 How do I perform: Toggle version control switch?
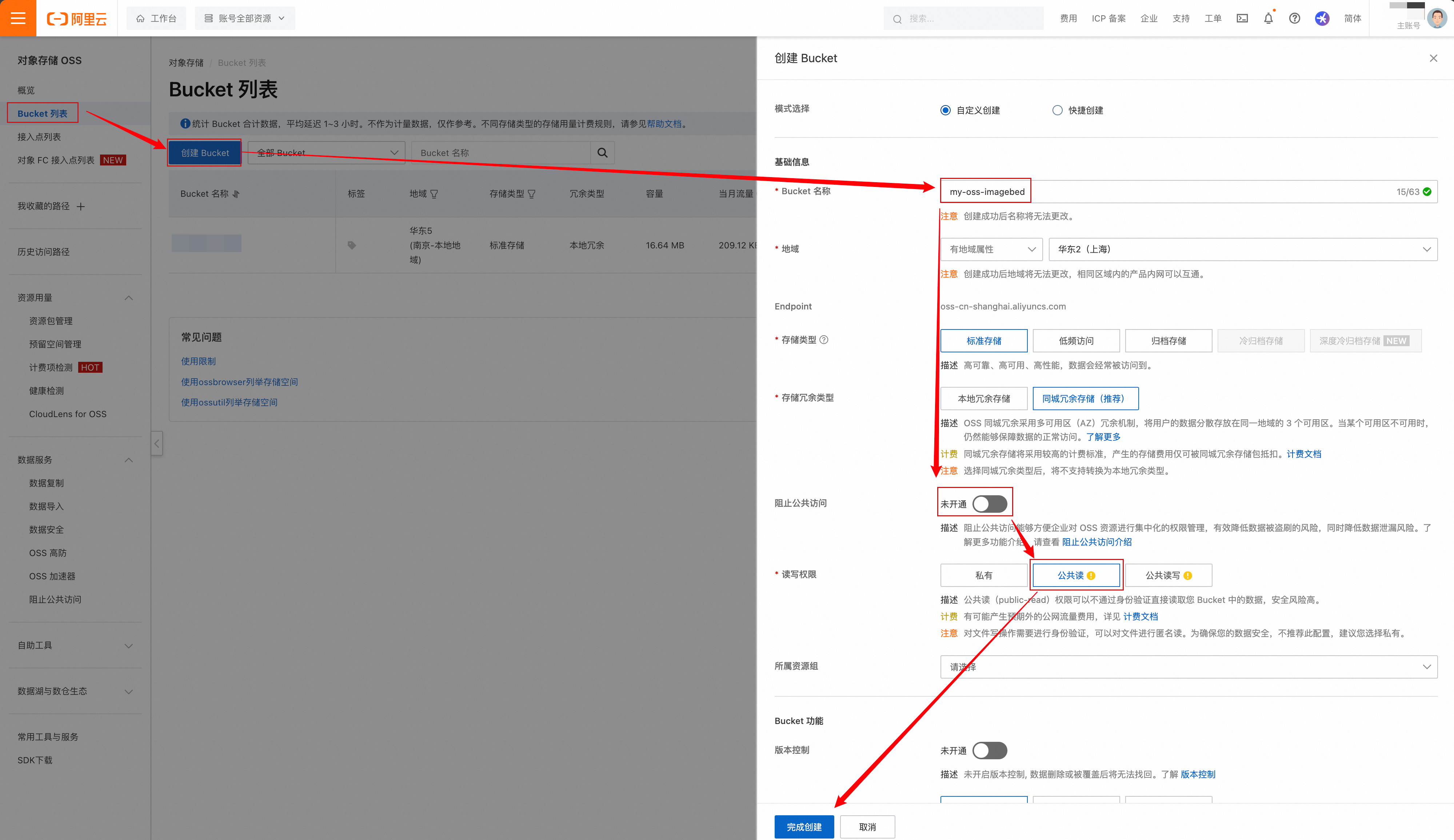pyautogui.click(x=990, y=751)
